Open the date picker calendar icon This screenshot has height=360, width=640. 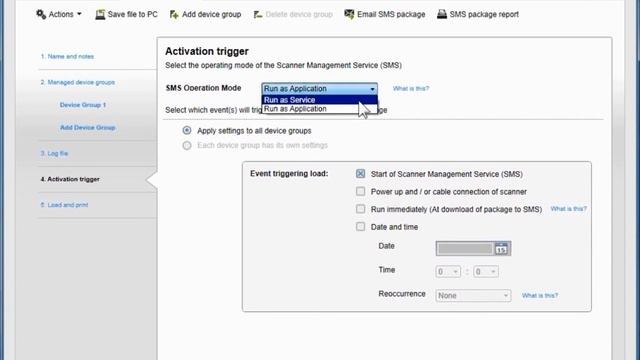(x=501, y=248)
